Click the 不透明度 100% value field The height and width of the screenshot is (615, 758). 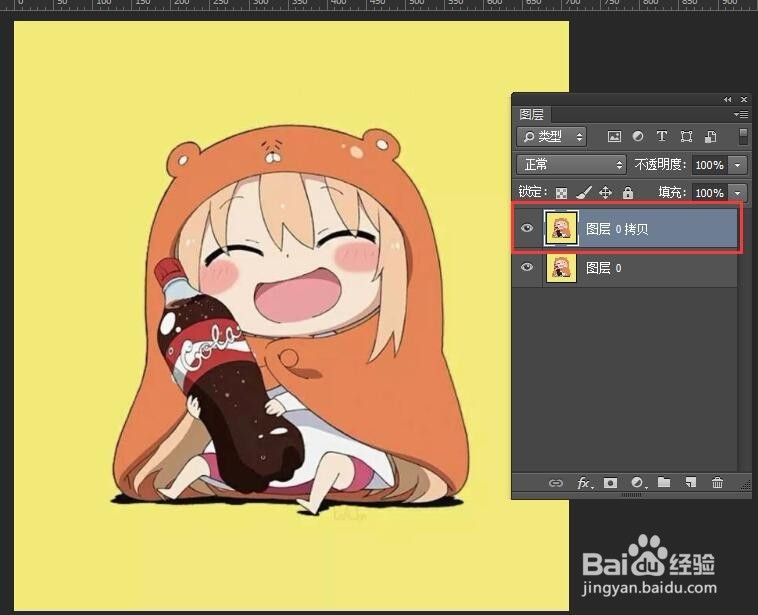710,165
